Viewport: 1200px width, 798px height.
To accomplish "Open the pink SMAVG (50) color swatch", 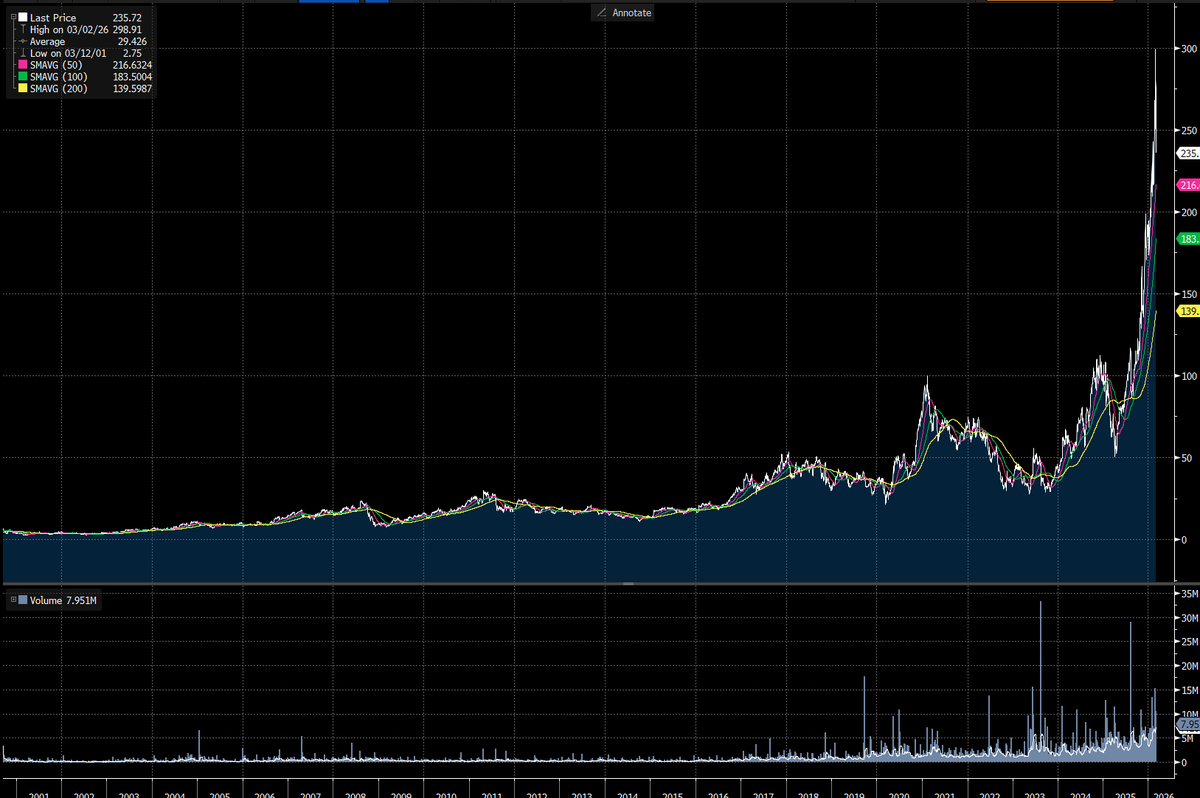I will (23, 66).
